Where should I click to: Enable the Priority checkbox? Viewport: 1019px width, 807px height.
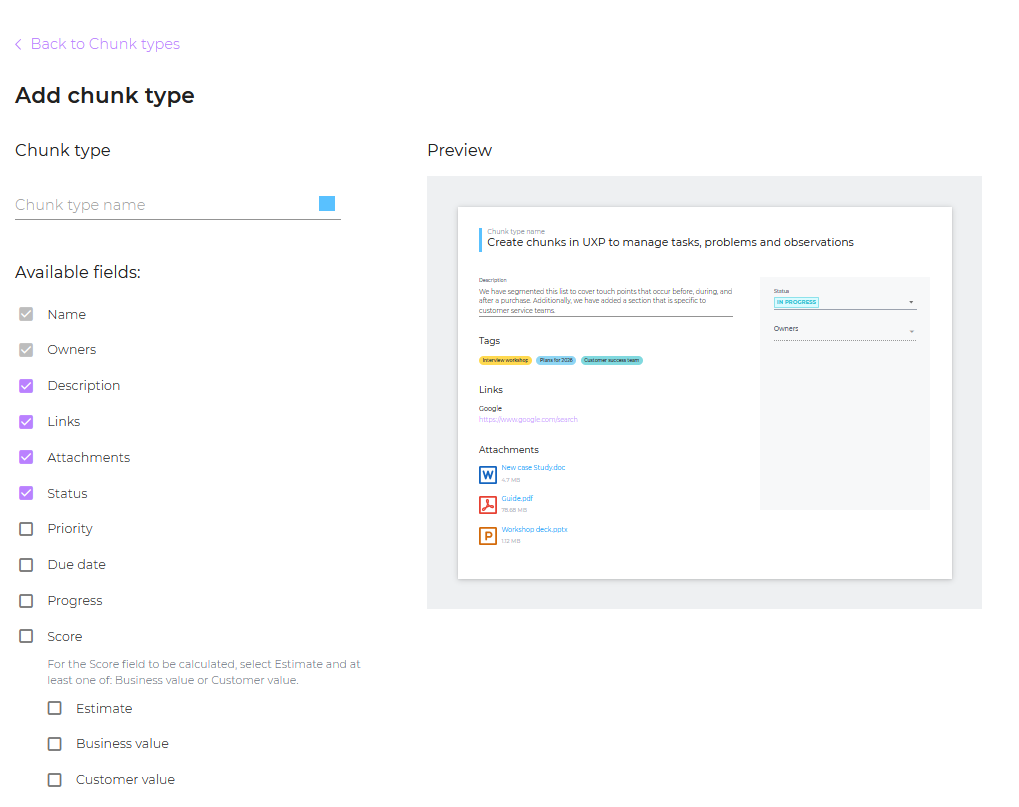coord(26,529)
